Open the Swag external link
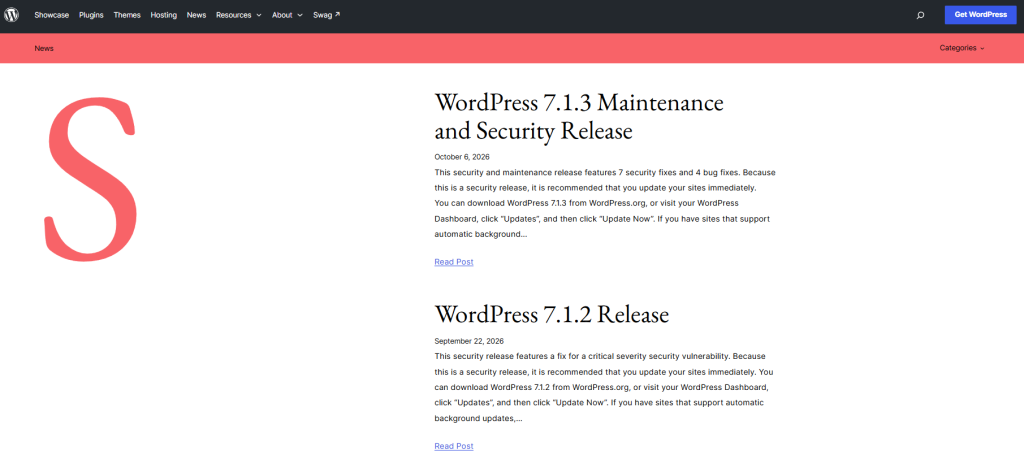This screenshot has width=1024, height=455. click(326, 15)
